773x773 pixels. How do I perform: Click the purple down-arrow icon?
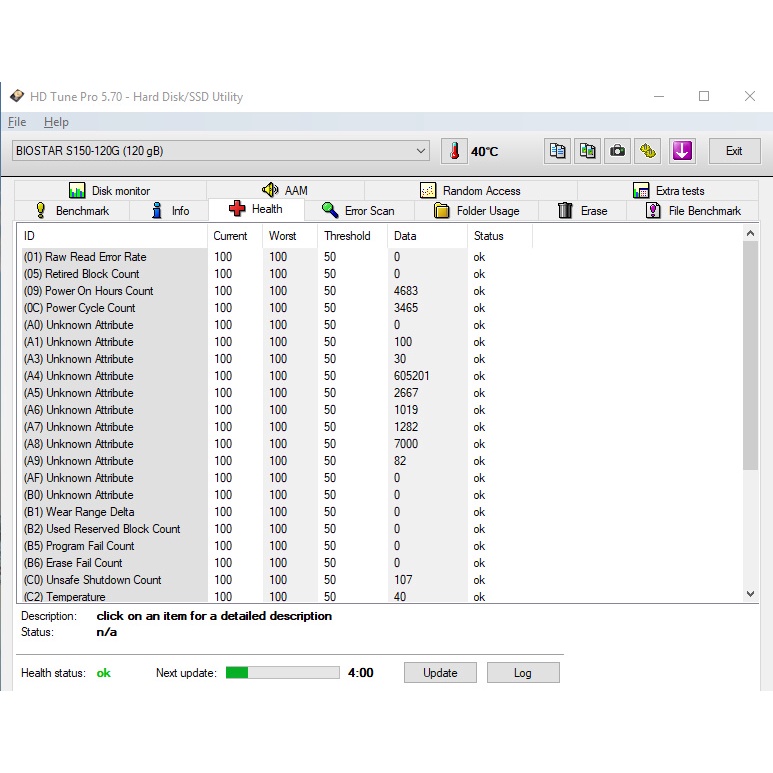682,151
